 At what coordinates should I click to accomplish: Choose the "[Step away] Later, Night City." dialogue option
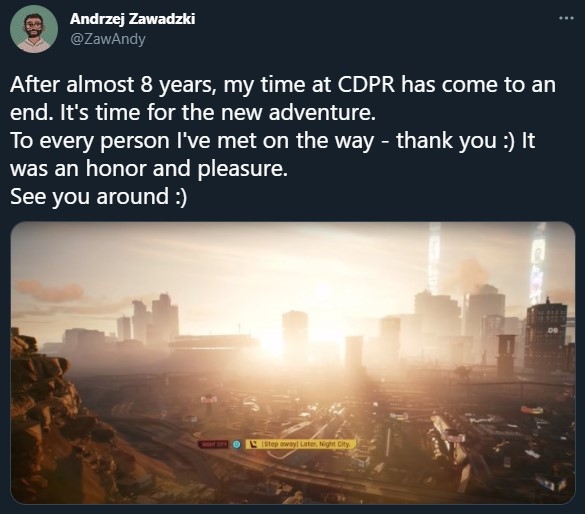coord(301,444)
